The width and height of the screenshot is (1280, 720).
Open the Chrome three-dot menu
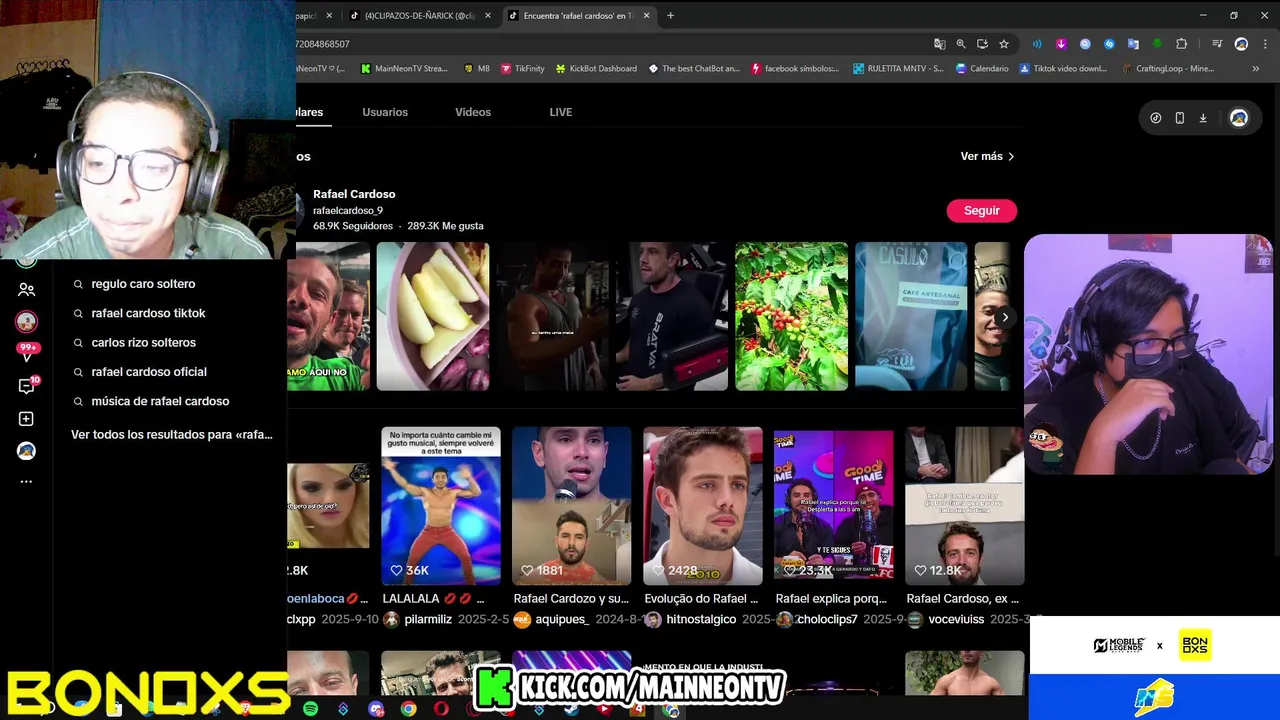[1264, 44]
